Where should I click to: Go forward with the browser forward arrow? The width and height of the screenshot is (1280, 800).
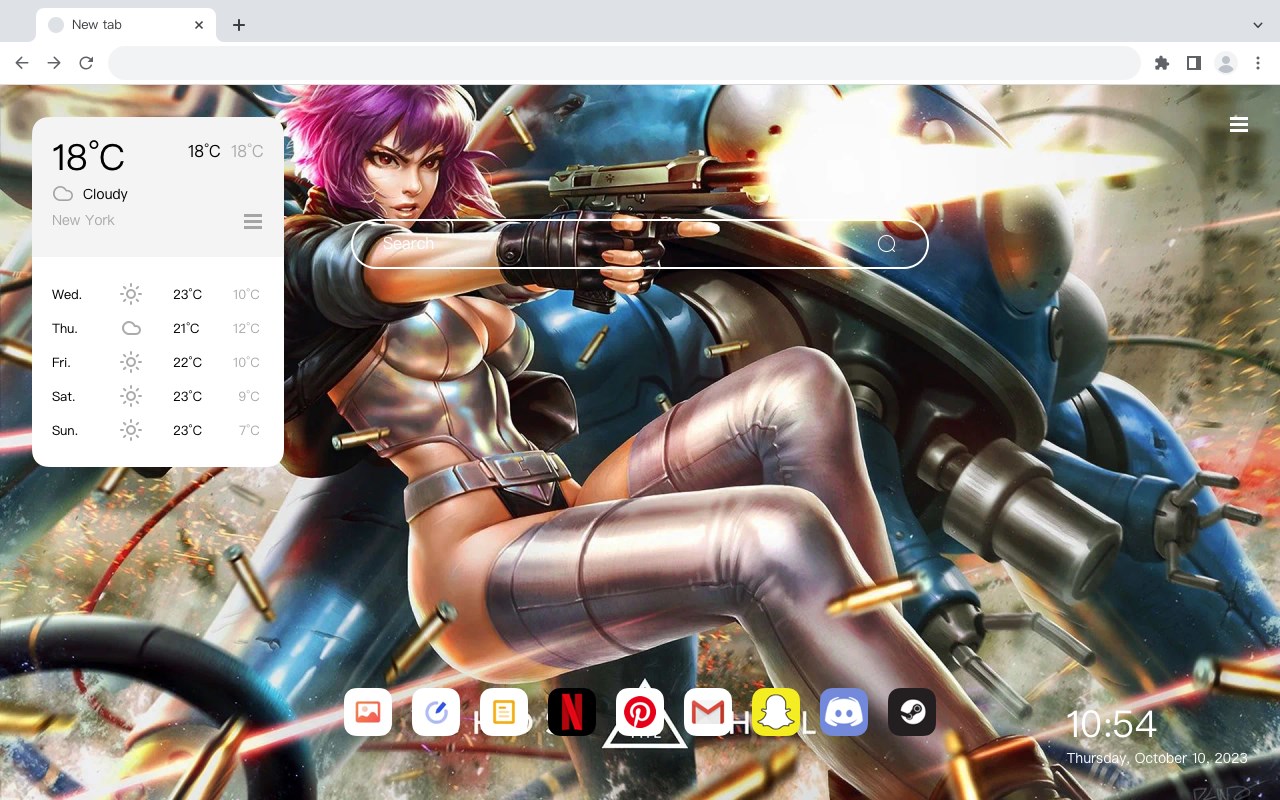[x=54, y=63]
